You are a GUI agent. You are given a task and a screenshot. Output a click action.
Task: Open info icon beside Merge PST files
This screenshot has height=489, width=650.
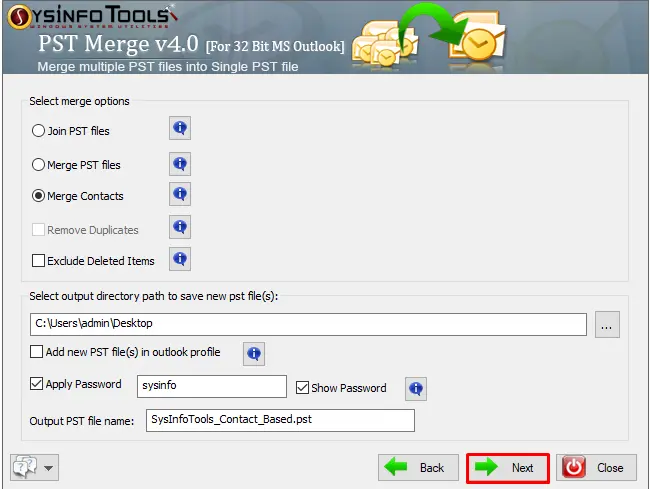pyautogui.click(x=180, y=164)
